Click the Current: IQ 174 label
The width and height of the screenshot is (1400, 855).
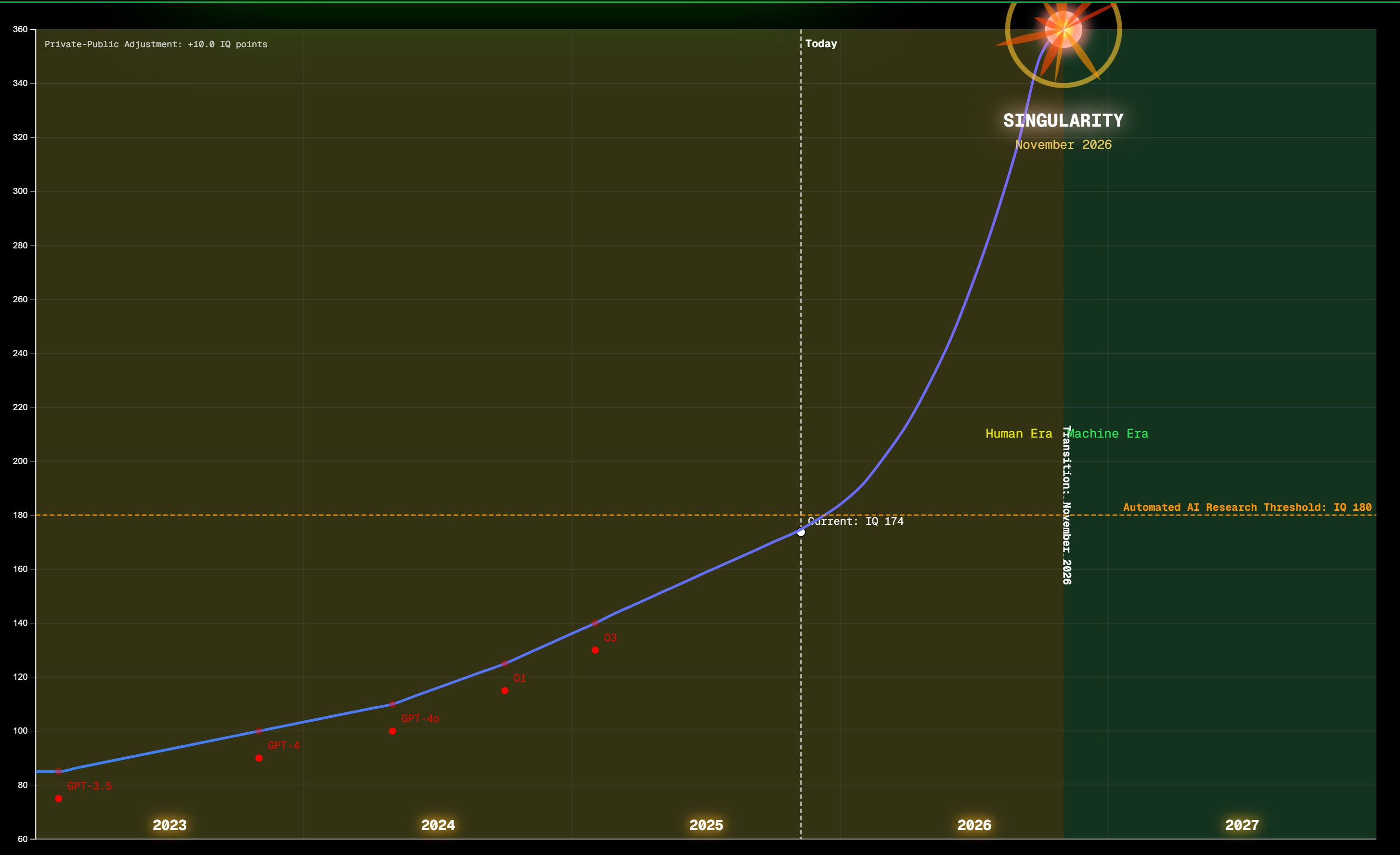coord(856,521)
